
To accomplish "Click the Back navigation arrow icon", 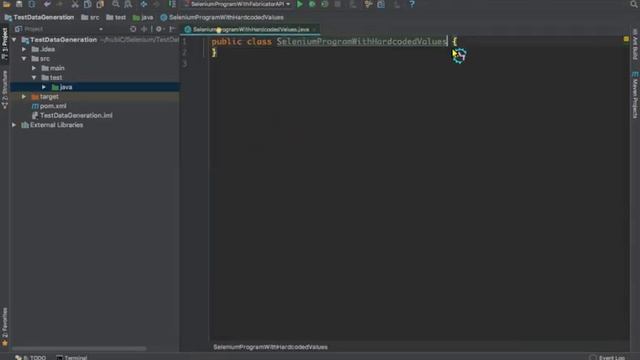I will point(144,4).
